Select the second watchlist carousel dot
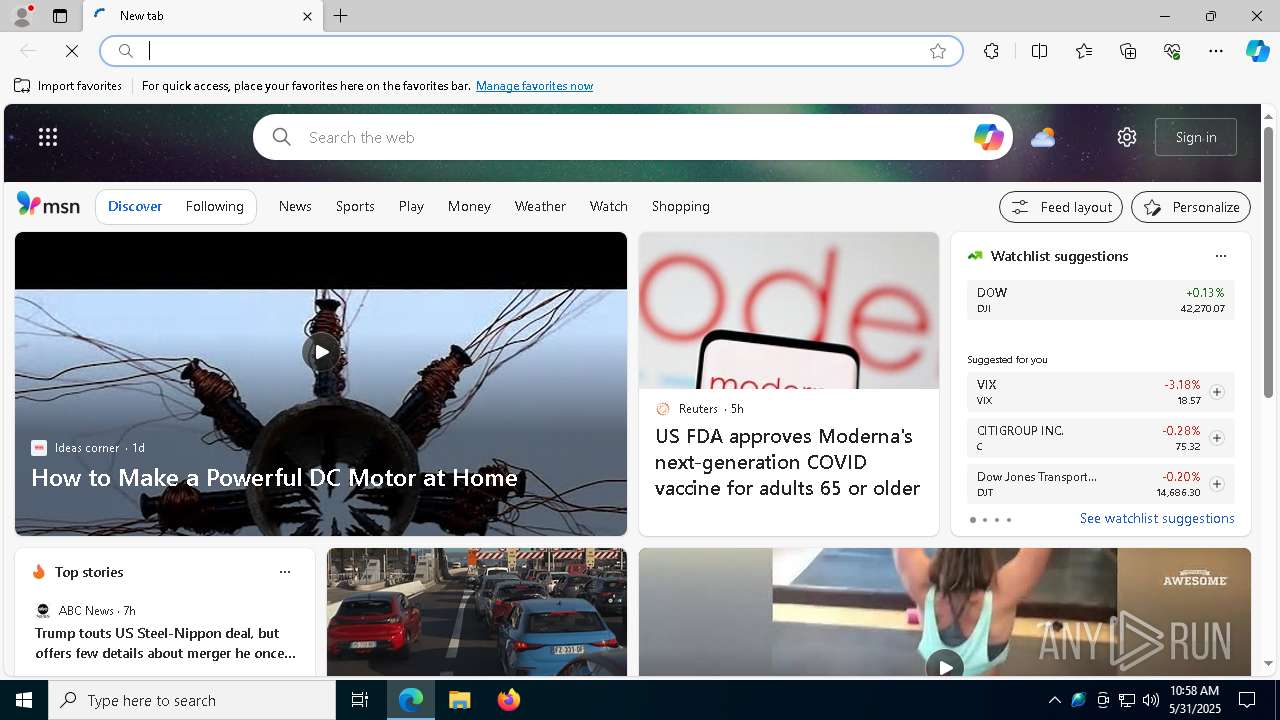Screen dimensions: 1280x720 984,520
